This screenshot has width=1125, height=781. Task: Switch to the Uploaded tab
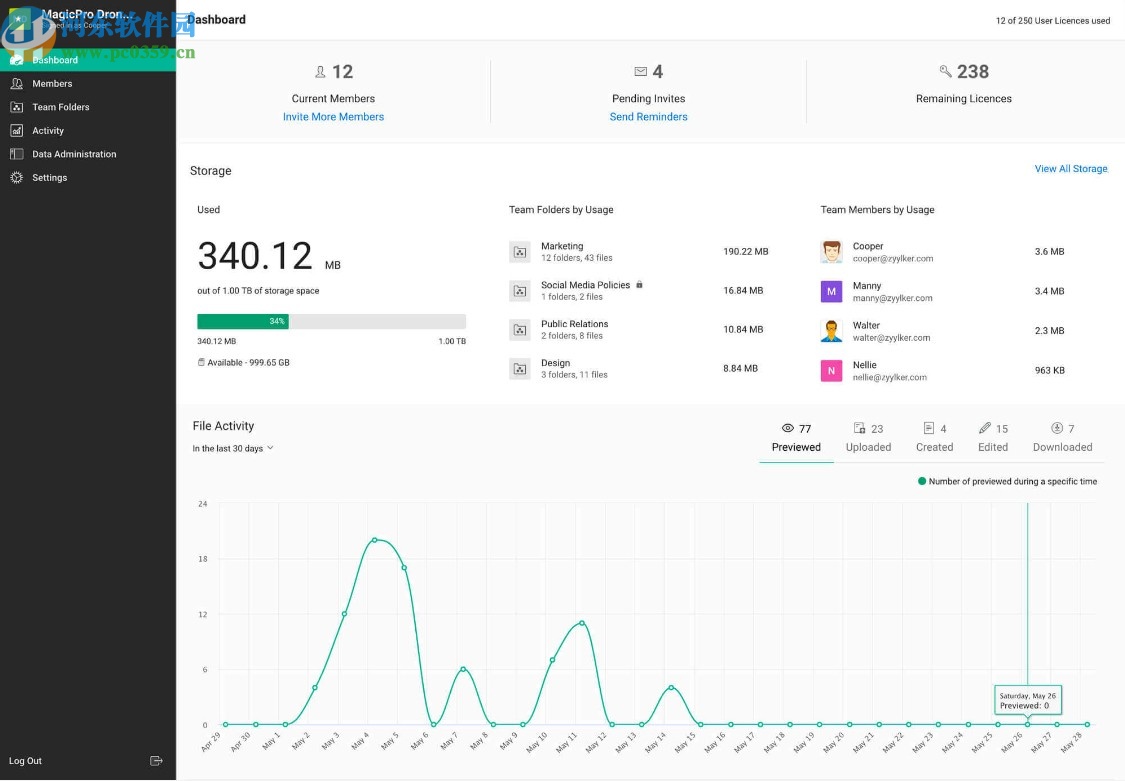click(x=867, y=447)
